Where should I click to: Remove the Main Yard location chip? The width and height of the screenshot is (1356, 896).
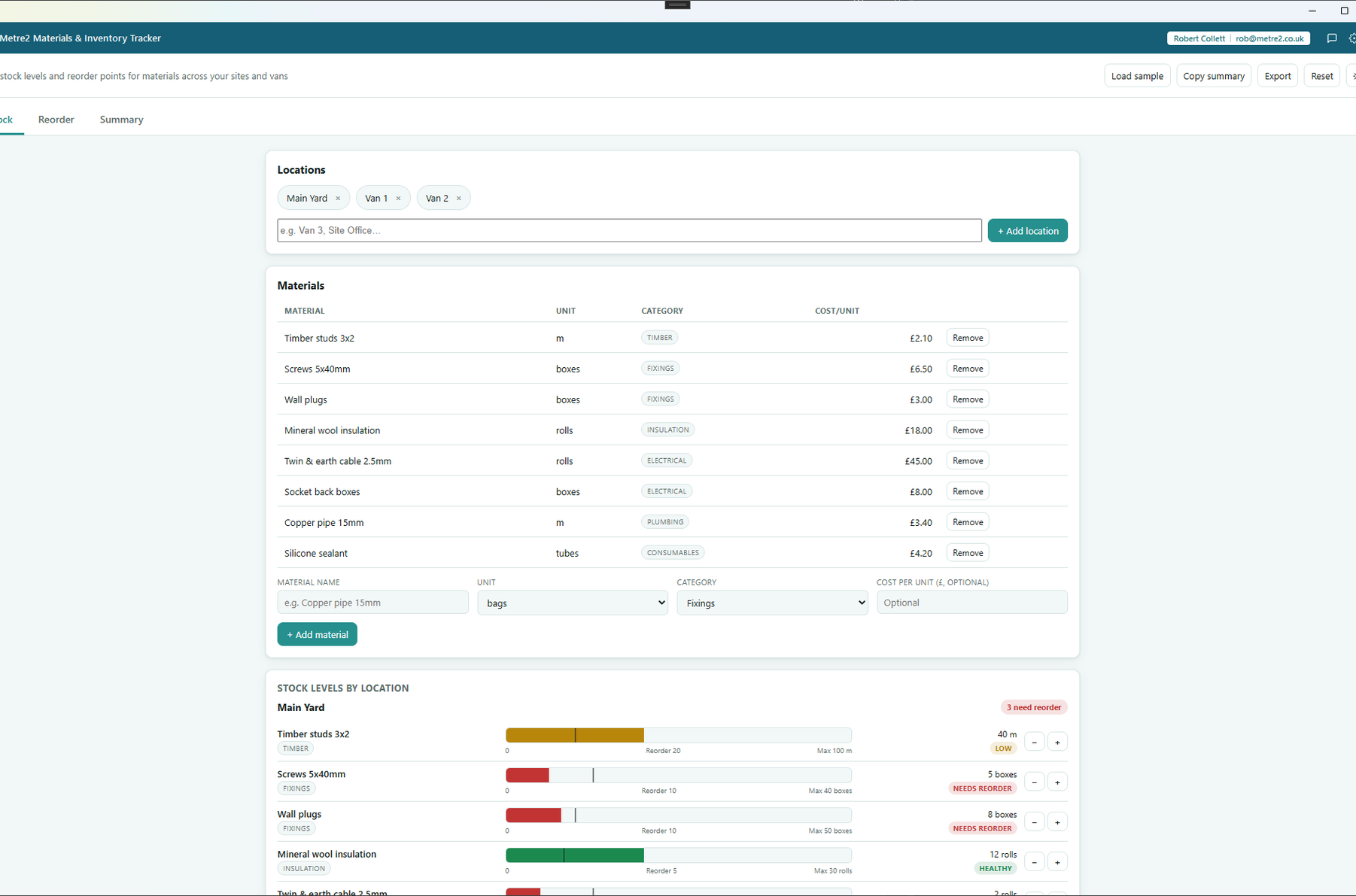(338, 199)
